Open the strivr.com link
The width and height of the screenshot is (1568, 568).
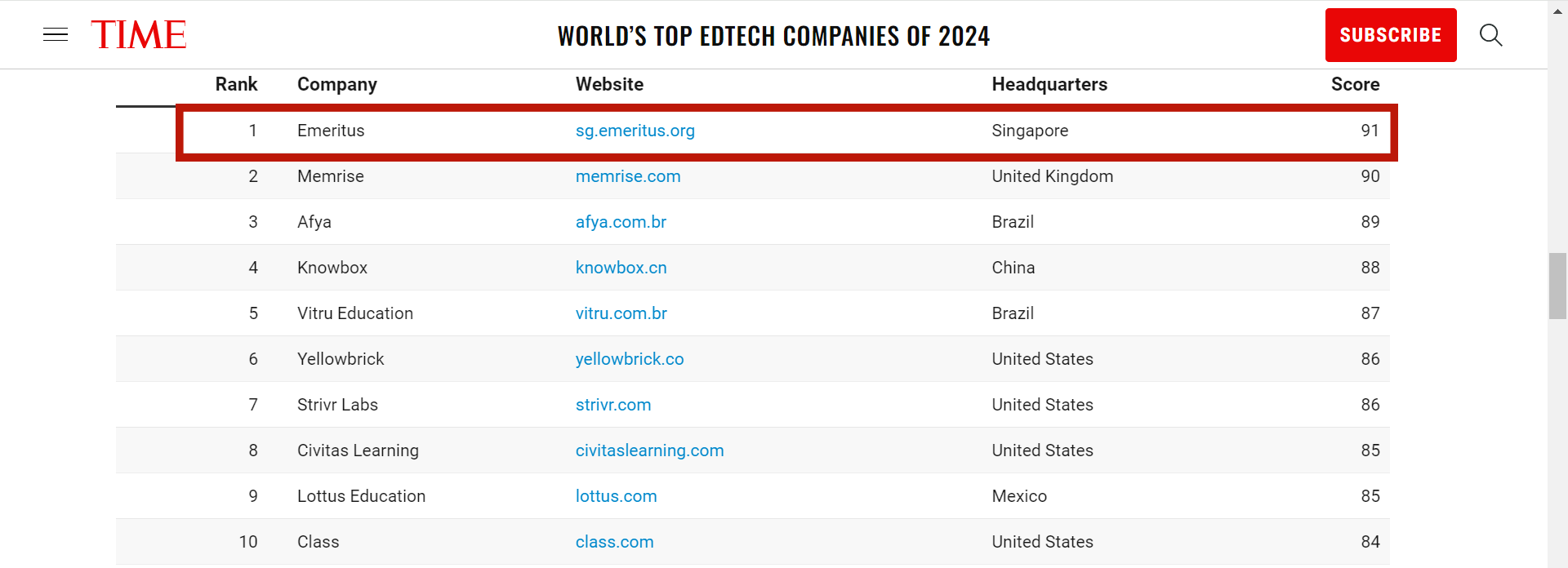pos(613,405)
